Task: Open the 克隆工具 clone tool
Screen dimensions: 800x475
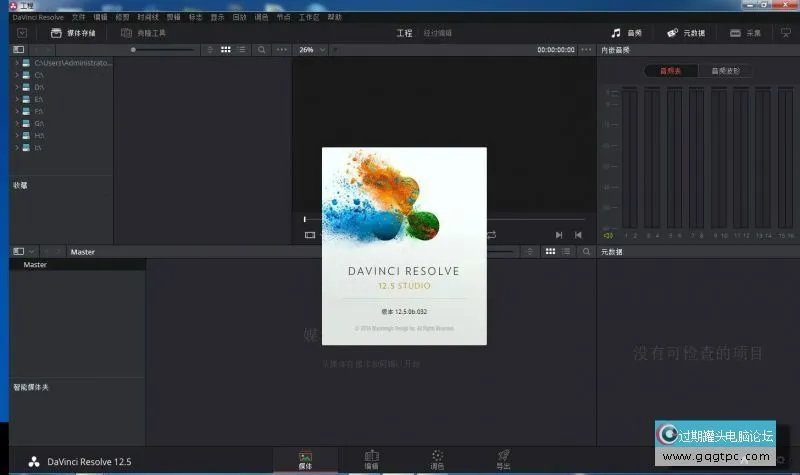Action: tap(144, 33)
